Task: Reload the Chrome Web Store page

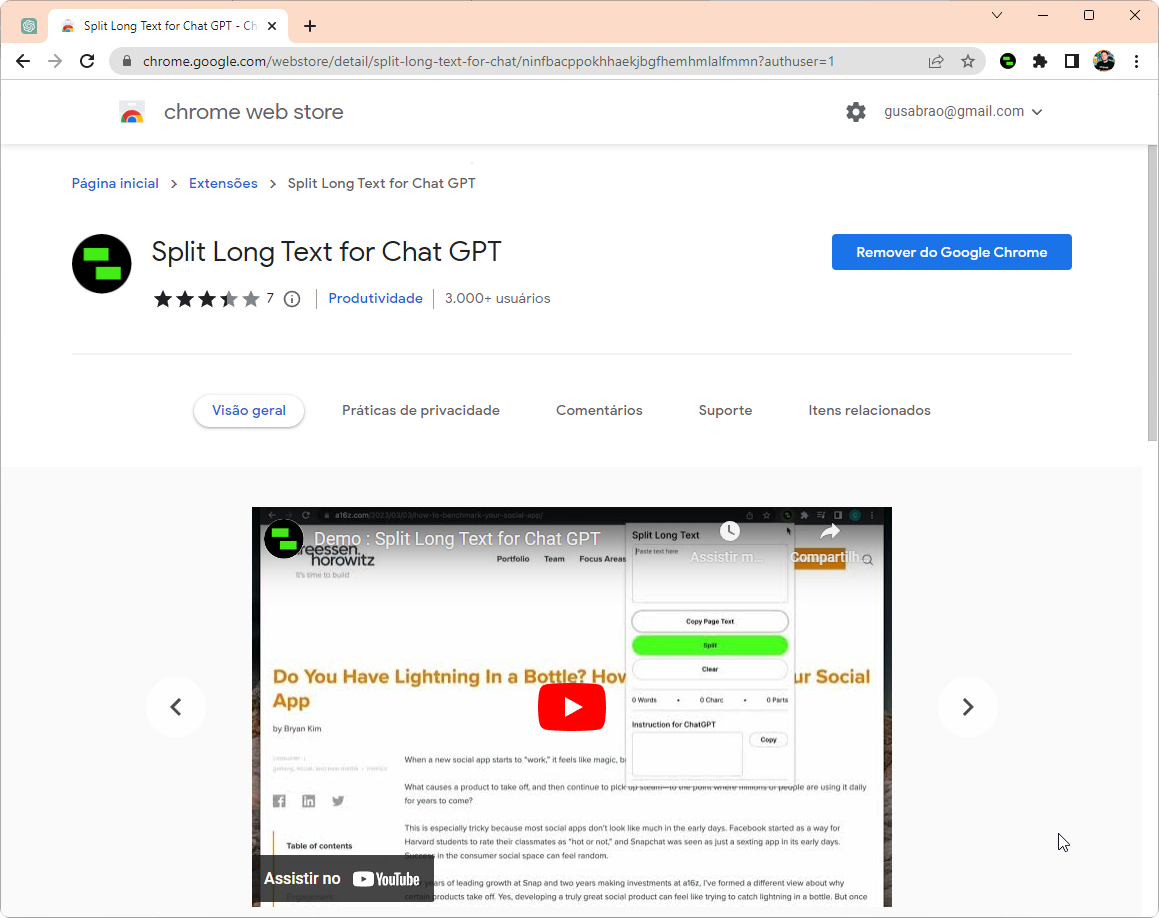Action: (87, 61)
